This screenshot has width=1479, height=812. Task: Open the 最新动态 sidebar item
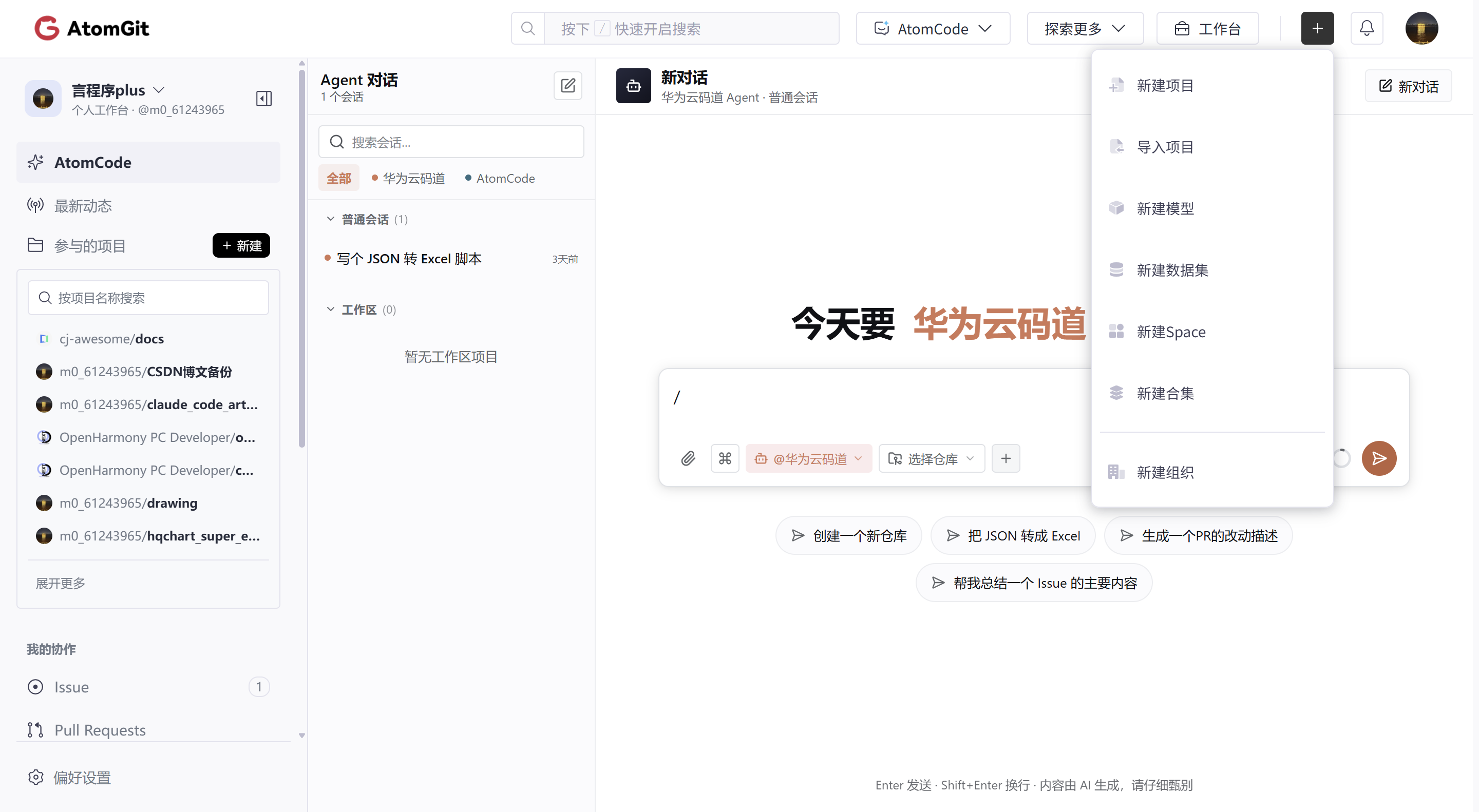[x=148, y=205]
